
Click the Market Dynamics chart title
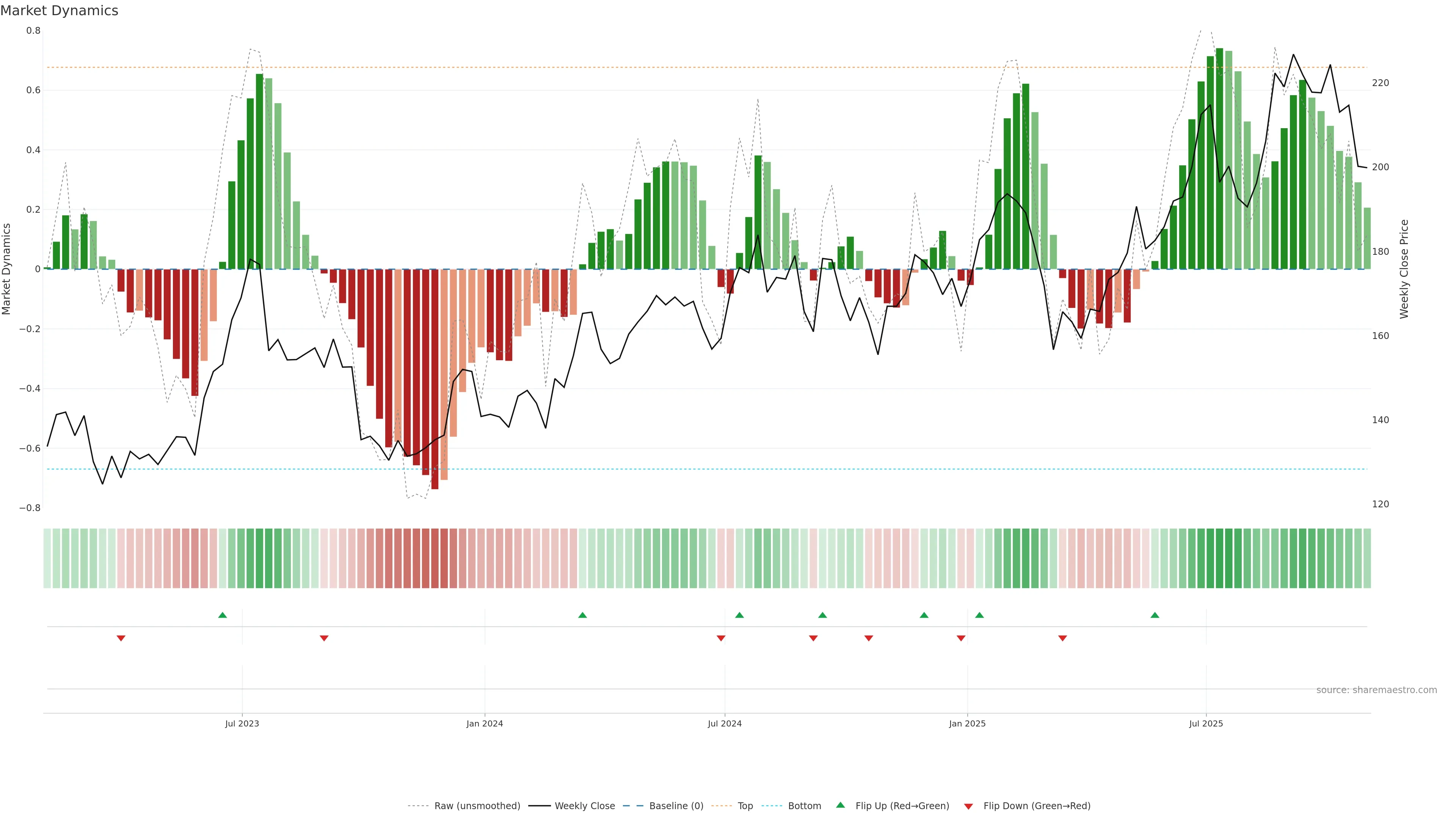click(60, 11)
